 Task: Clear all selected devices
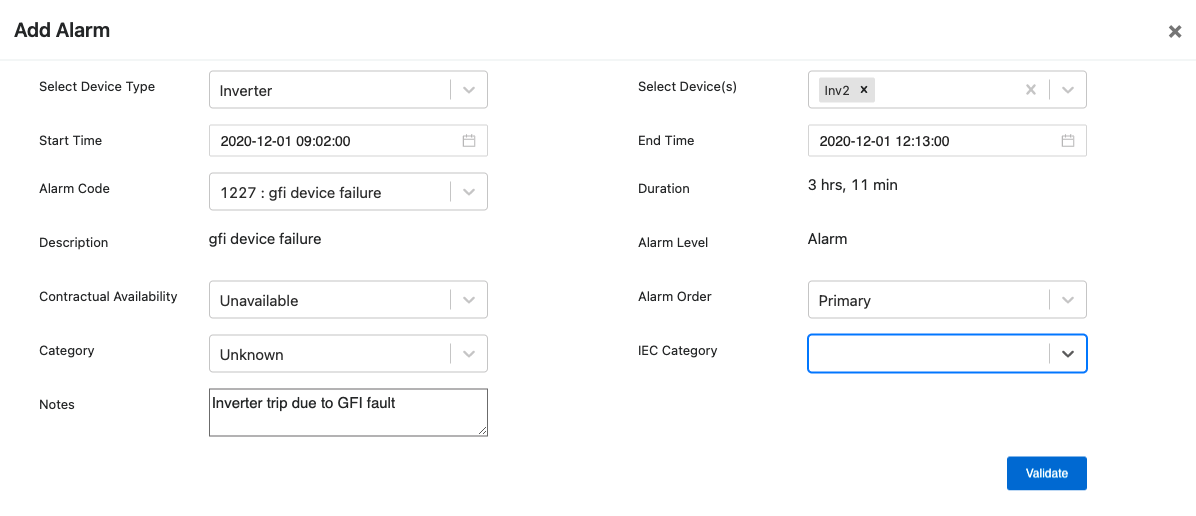pyautogui.click(x=1031, y=90)
